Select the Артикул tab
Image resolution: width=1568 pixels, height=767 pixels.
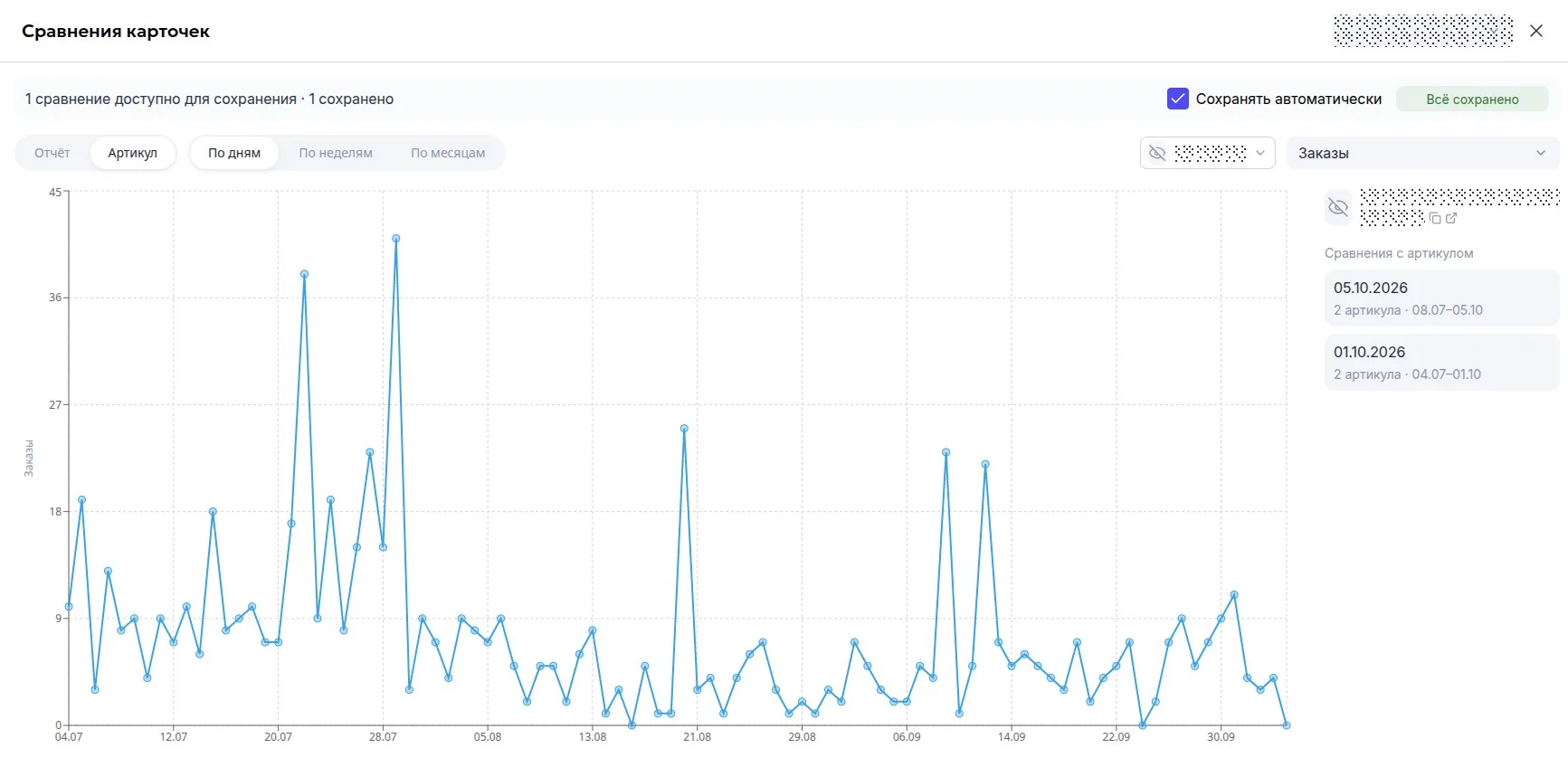coord(133,153)
